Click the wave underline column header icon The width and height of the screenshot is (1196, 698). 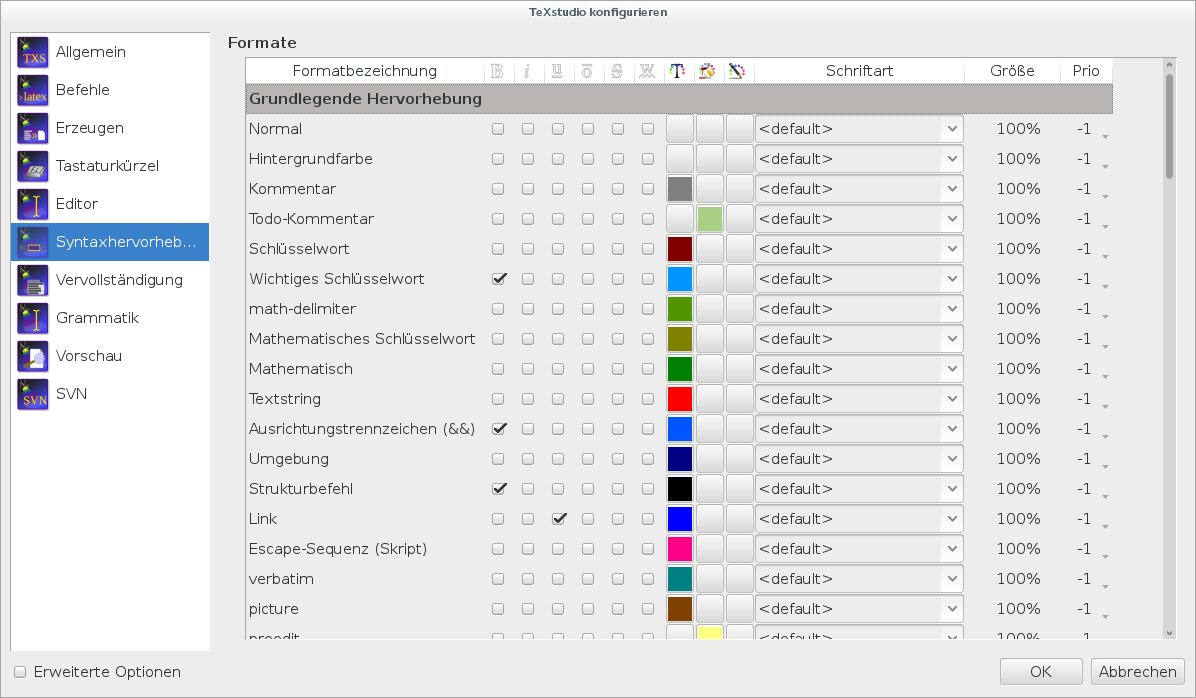(647, 71)
